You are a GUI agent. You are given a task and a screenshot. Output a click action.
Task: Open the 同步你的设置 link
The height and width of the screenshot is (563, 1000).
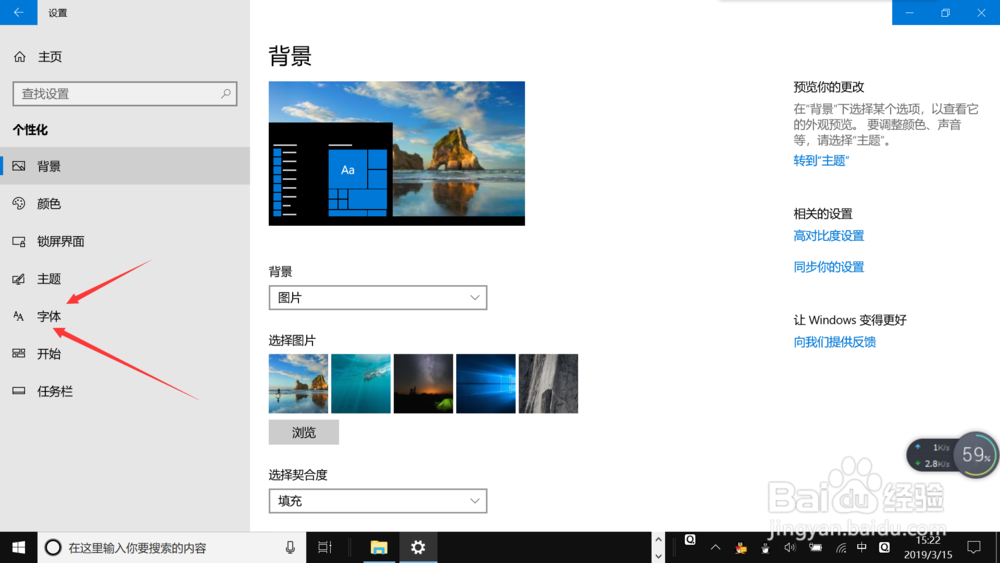828,267
